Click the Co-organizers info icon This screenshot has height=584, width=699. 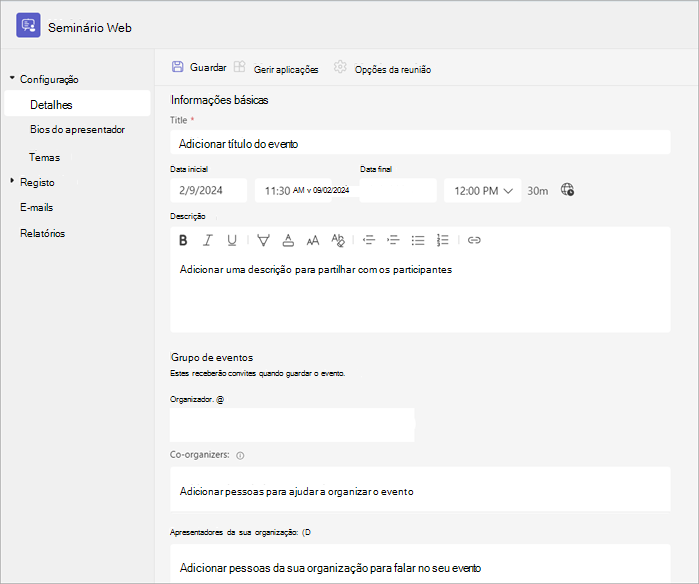(240, 456)
